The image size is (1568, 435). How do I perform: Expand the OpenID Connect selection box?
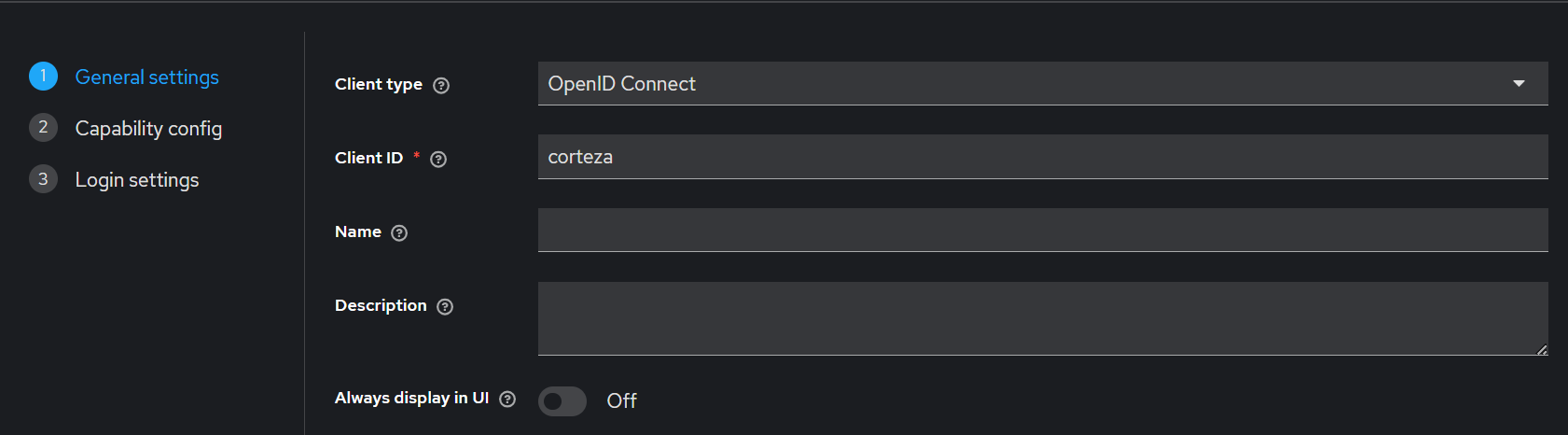tap(1043, 83)
